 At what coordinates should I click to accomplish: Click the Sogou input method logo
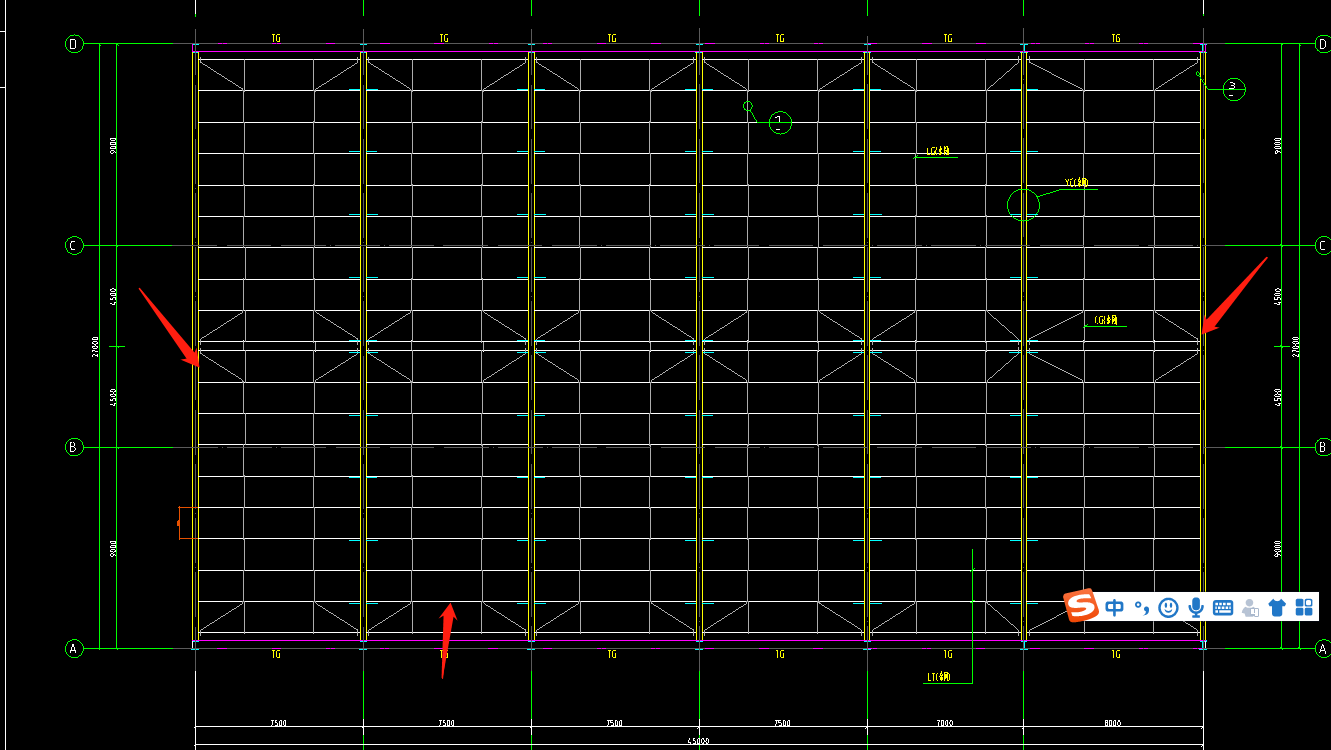[x=1081, y=606]
